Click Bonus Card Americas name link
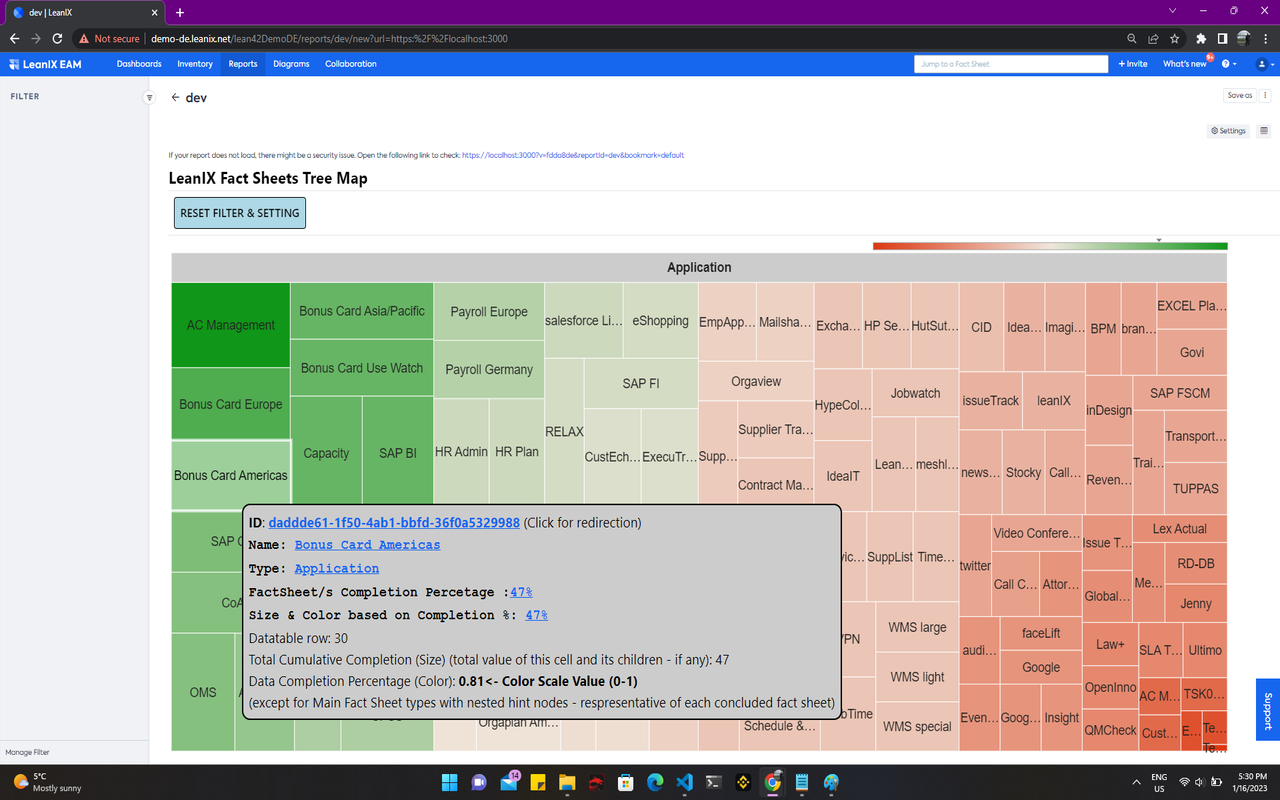Screen dimensions: 1280x800 (367, 545)
